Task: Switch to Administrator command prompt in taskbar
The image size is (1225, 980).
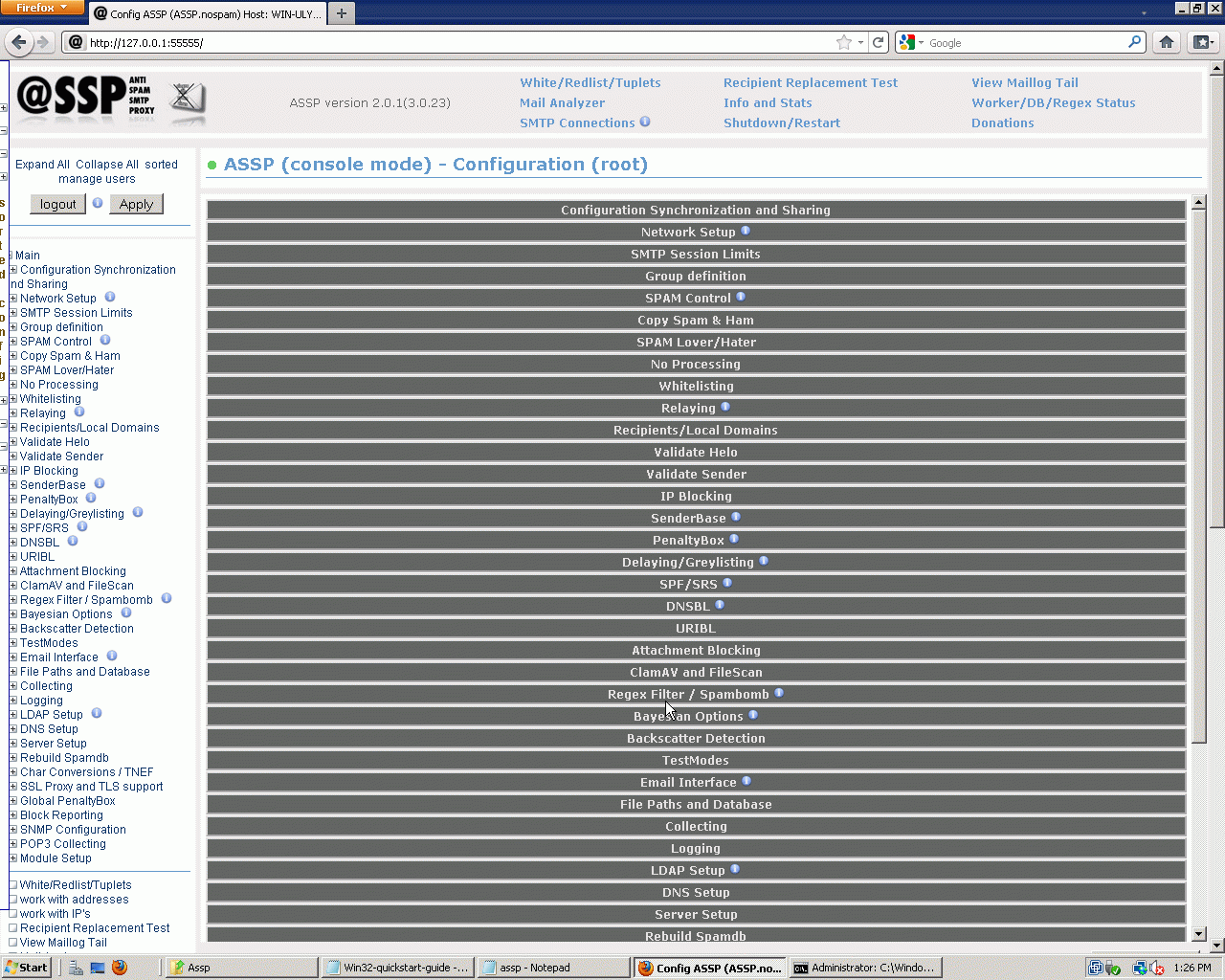Action: [x=865, y=968]
